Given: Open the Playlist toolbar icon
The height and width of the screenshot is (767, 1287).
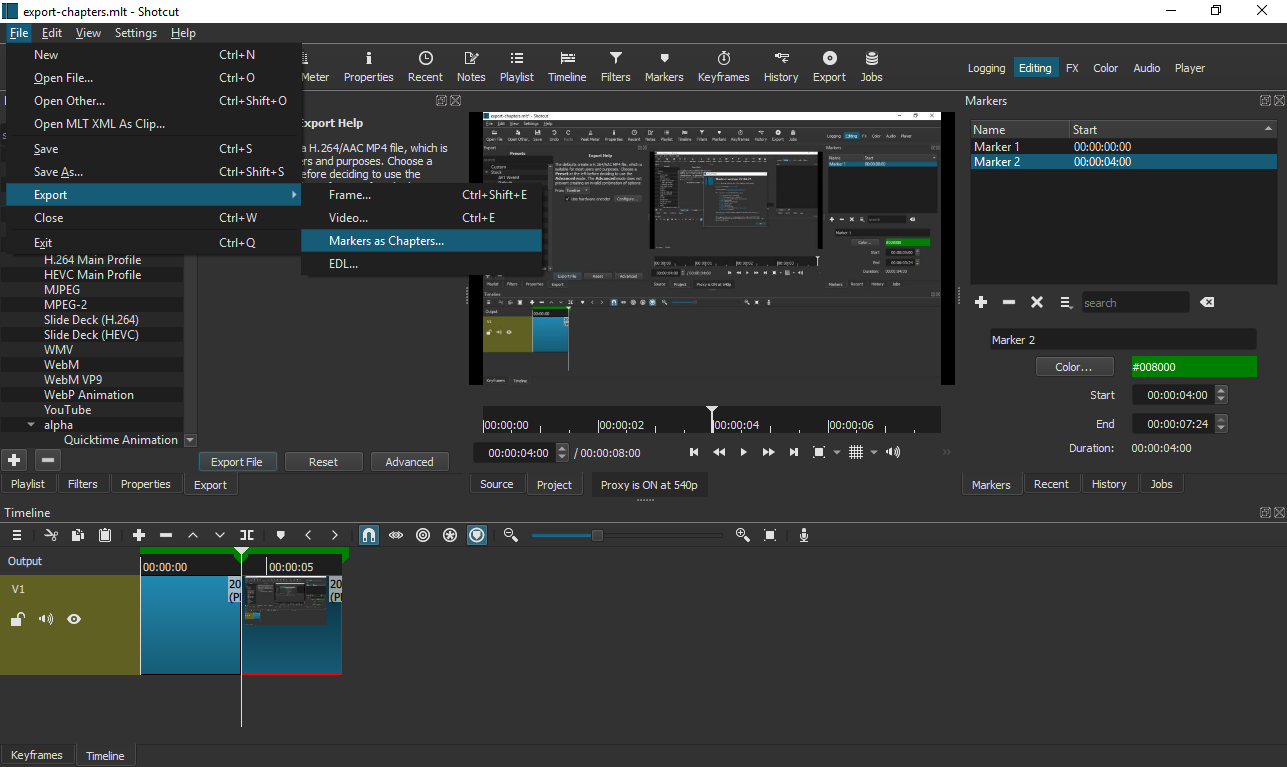Looking at the screenshot, I should coord(517,66).
